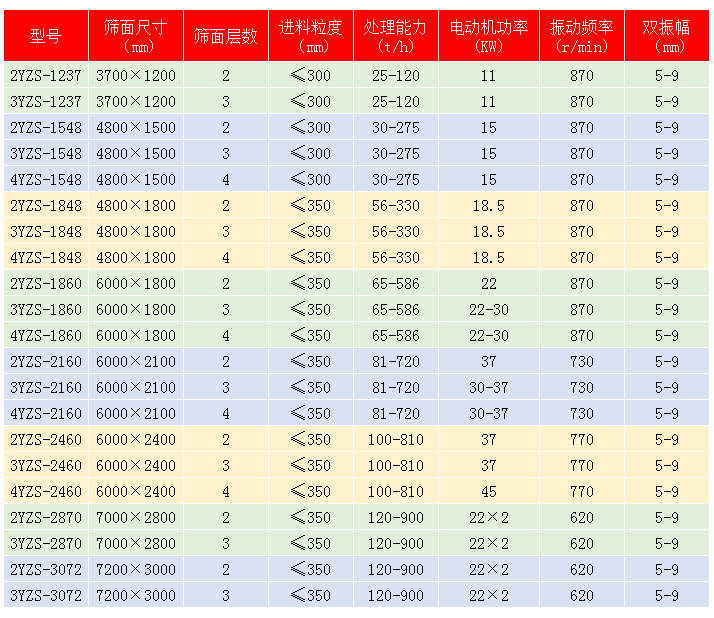Screen dimensions: 714x618
Task: Click 3700×1200 in the 2YZS-1237 row
Action: point(136,75)
